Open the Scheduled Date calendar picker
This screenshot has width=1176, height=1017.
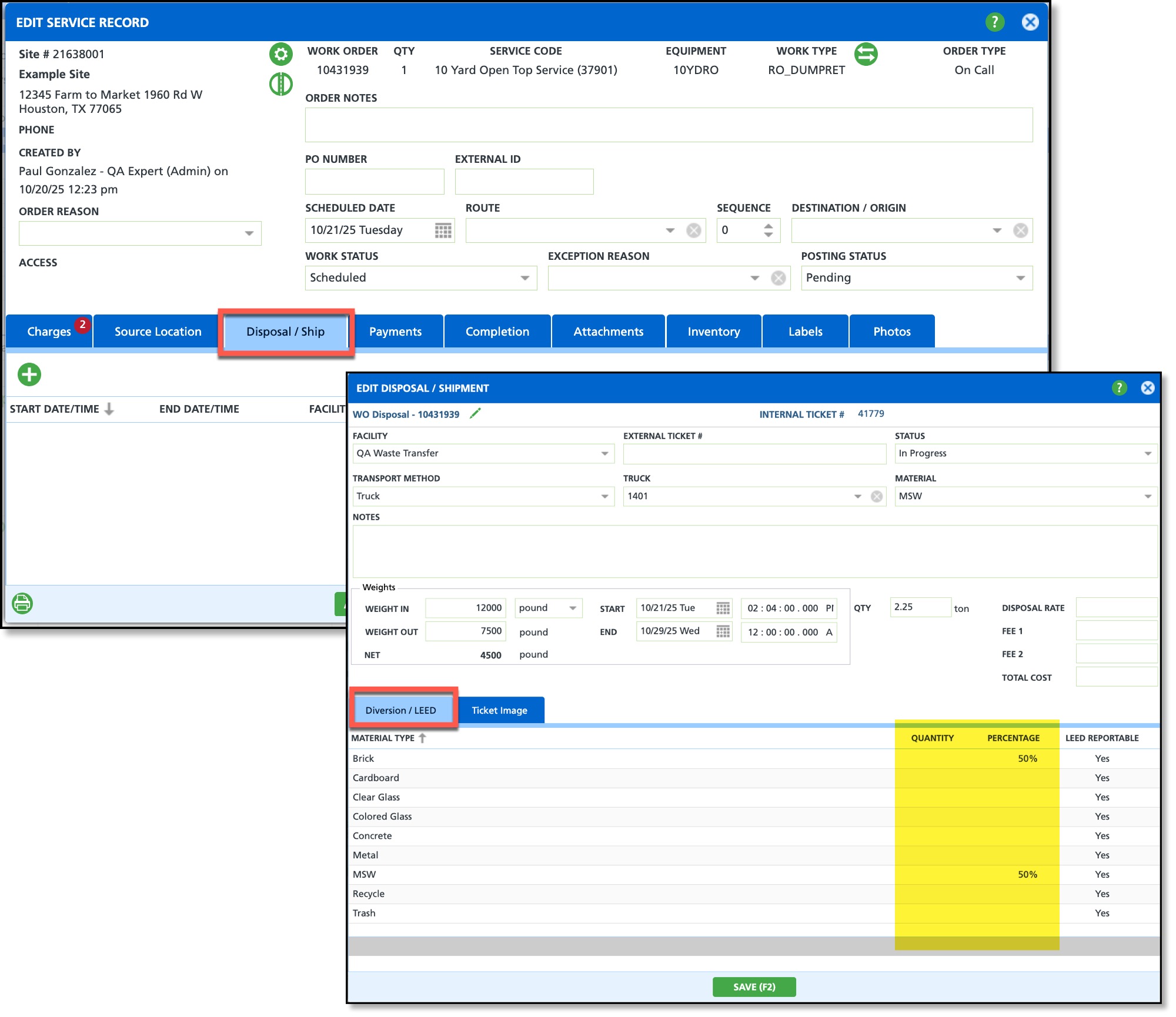[443, 230]
